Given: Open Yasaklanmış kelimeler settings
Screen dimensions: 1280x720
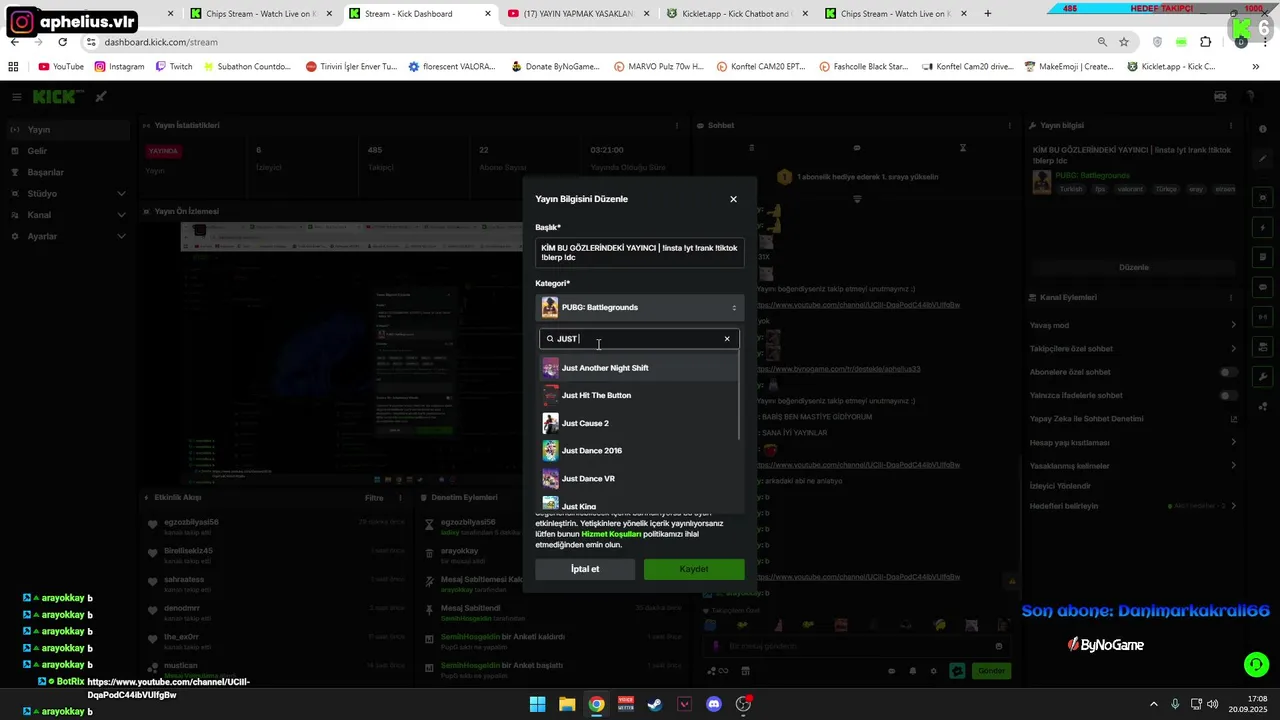Looking at the screenshot, I should coord(1134,466).
